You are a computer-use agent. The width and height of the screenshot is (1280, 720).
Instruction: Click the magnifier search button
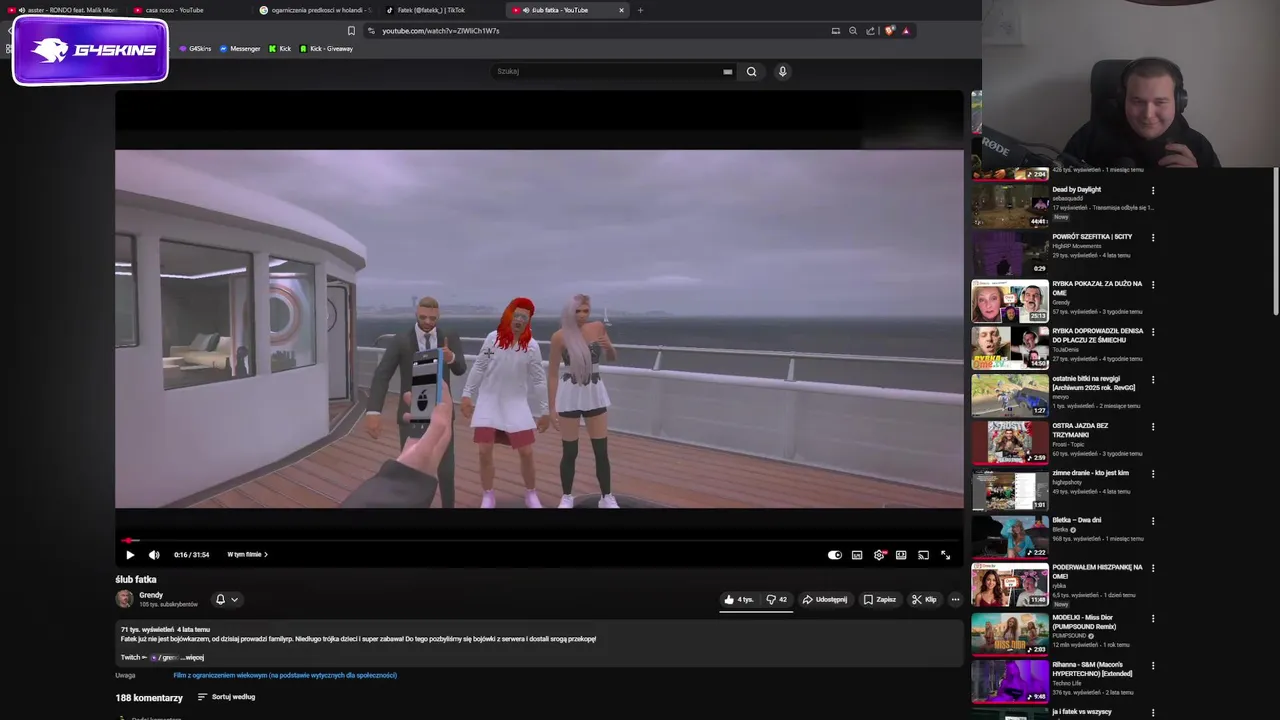pos(751,71)
